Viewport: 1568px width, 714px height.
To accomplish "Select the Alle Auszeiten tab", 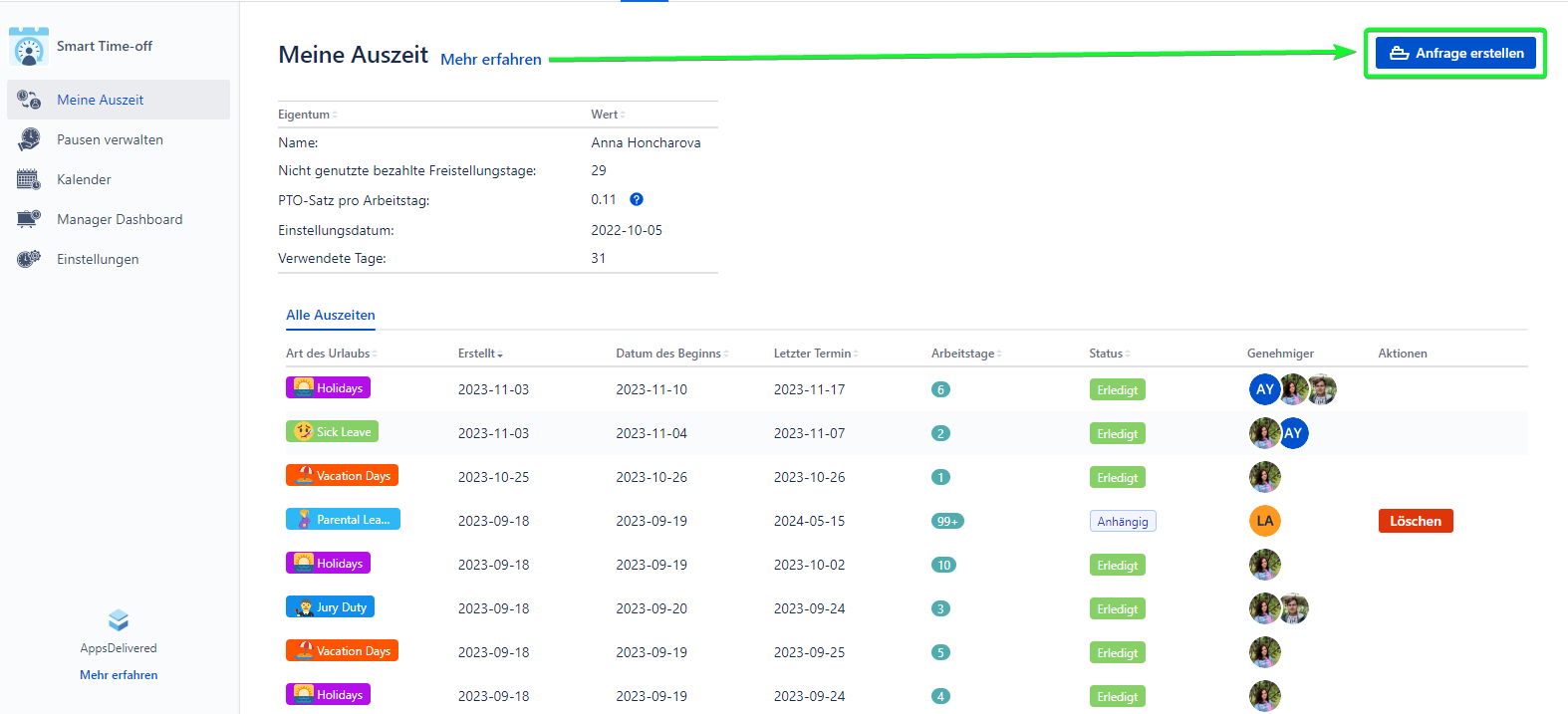I will click(331, 315).
